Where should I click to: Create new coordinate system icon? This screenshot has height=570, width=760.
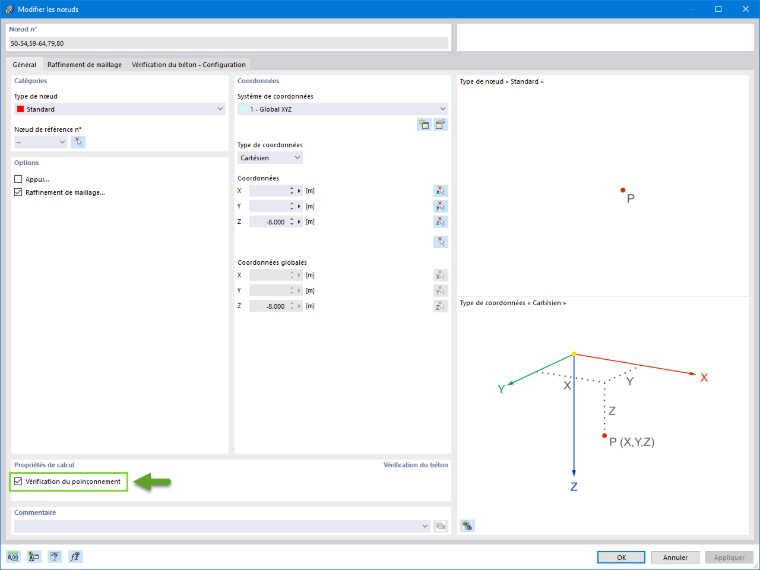coord(424,125)
